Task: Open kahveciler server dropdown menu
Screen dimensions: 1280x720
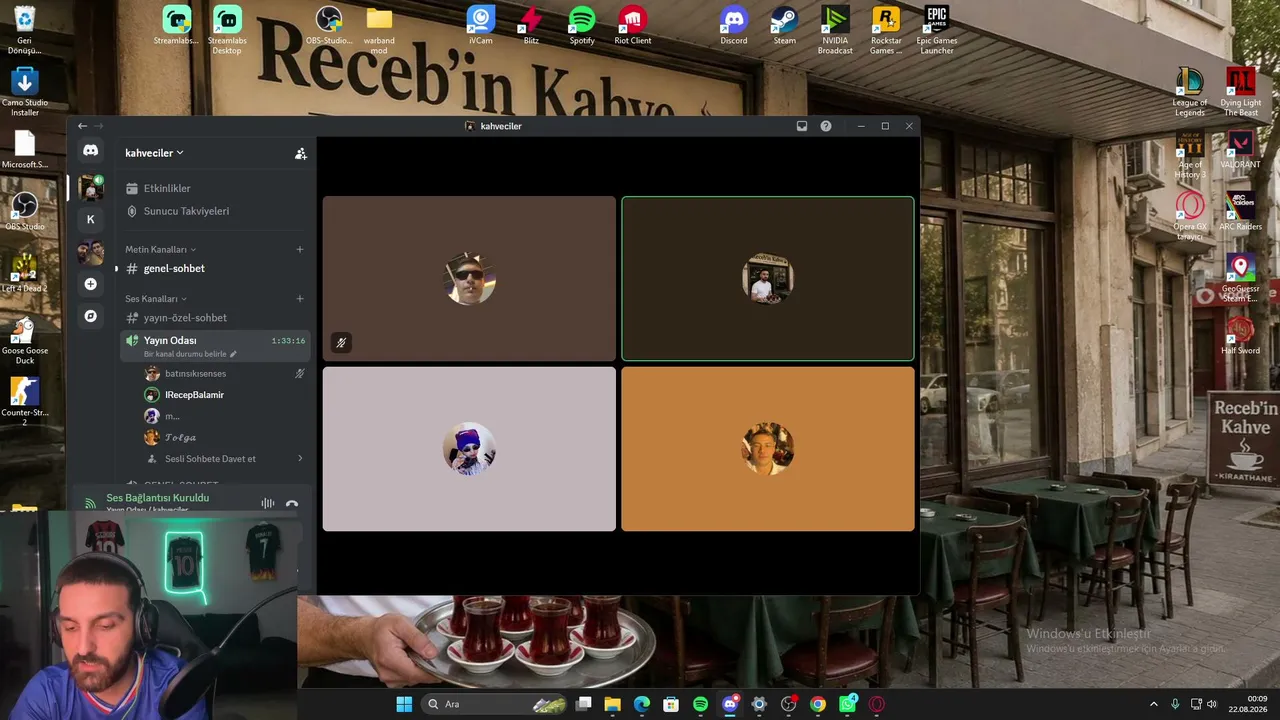Action: (154, 153)
